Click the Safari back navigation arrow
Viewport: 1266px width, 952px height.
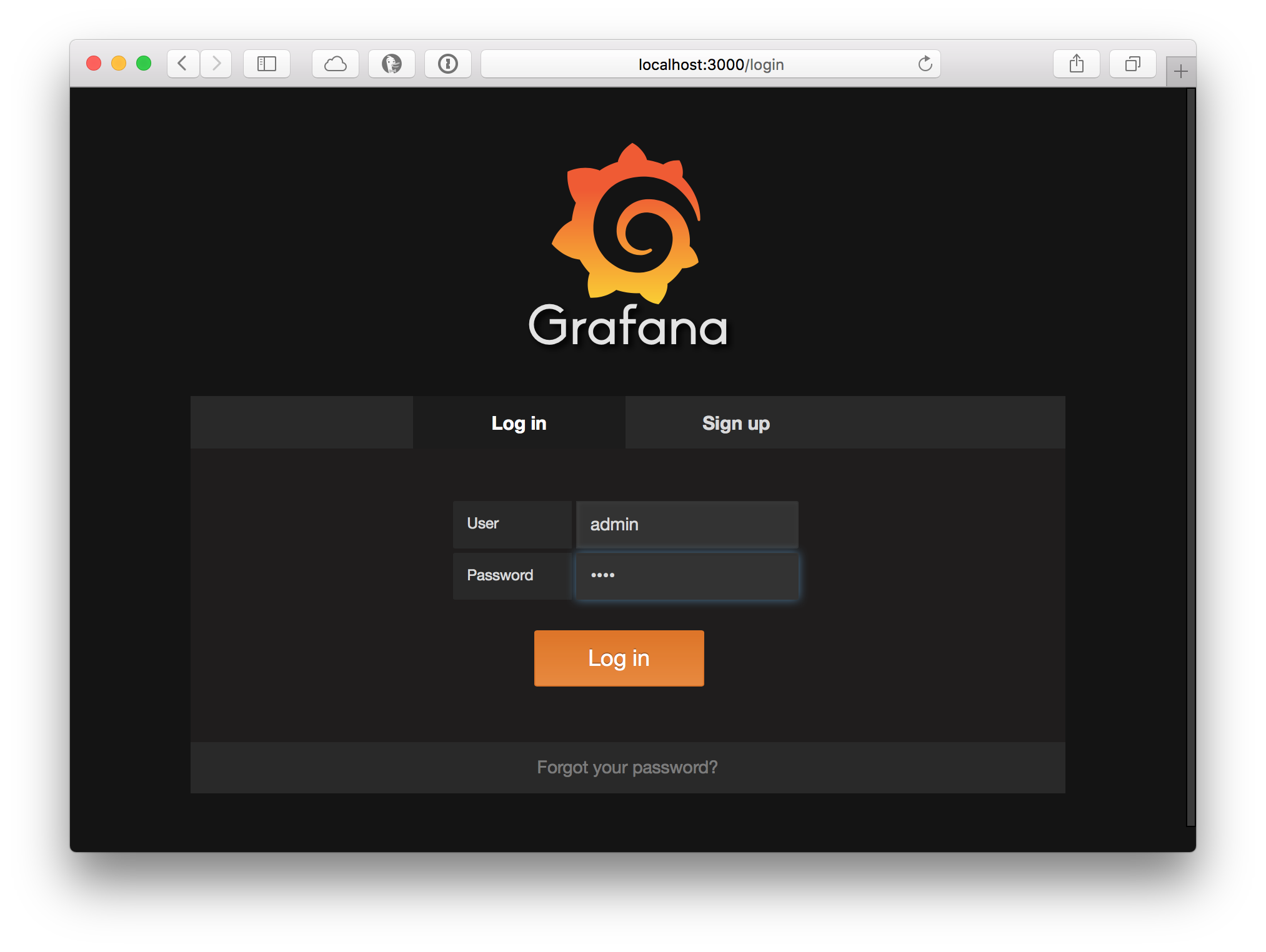pos(182,64)
